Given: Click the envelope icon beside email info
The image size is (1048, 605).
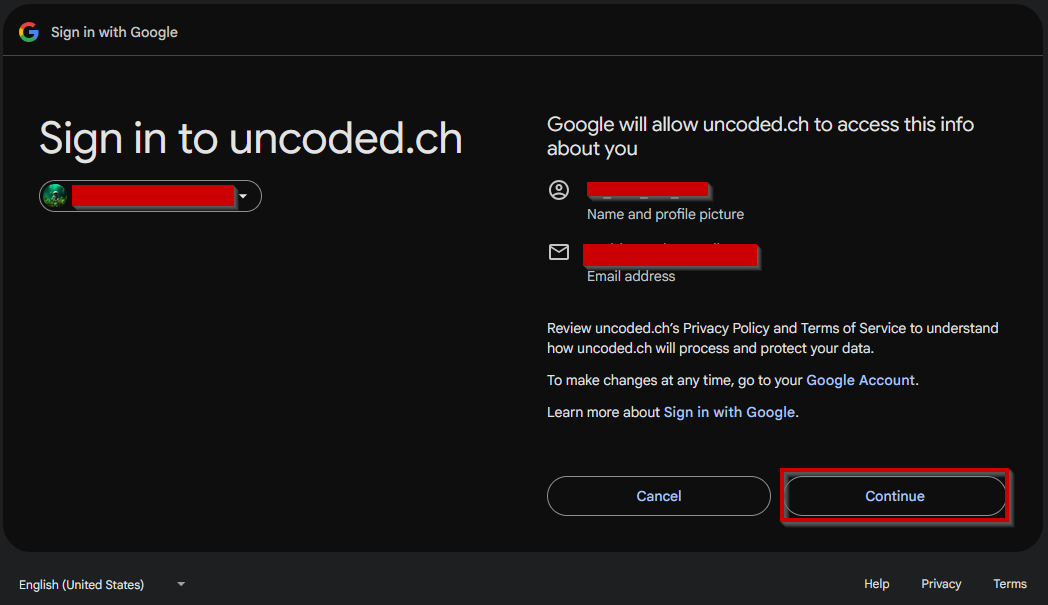Looking at the screenshot, I should (559, 252).
